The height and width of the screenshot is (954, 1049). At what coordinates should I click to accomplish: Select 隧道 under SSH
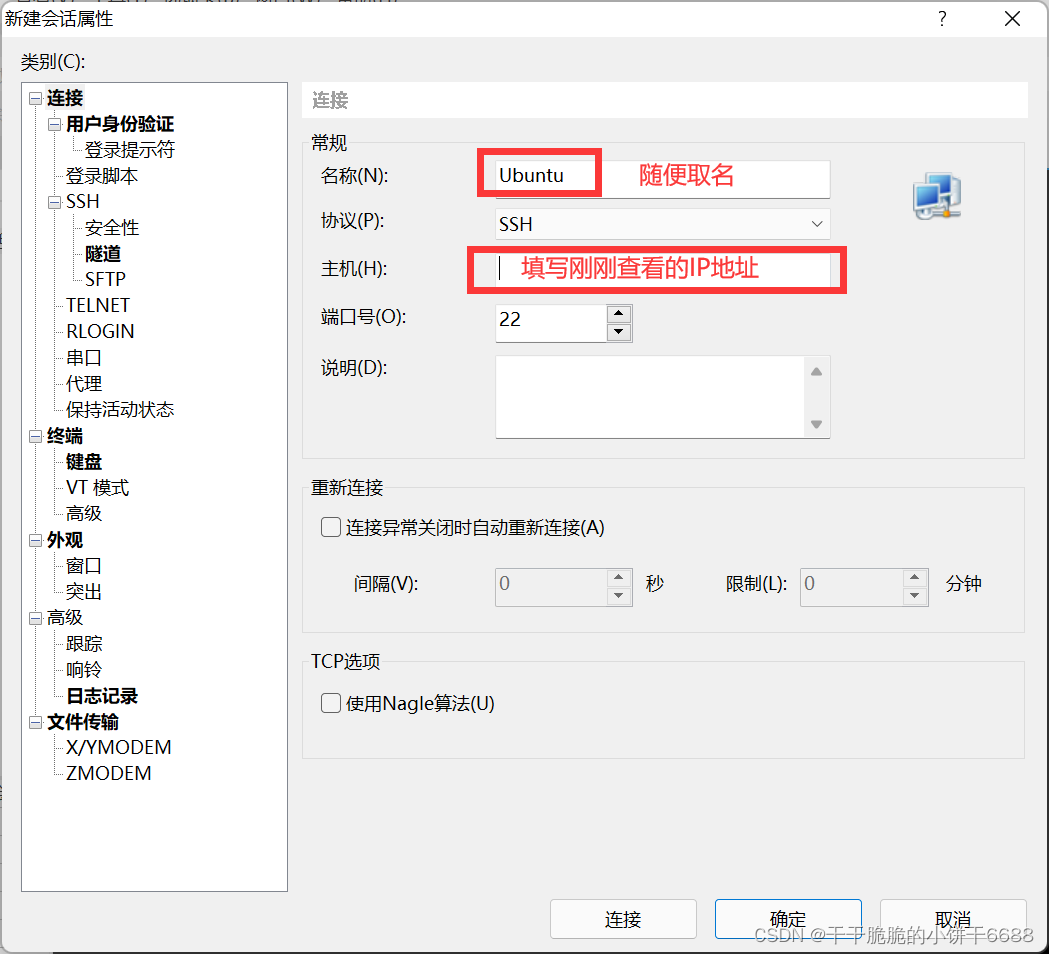click(102, 254)
